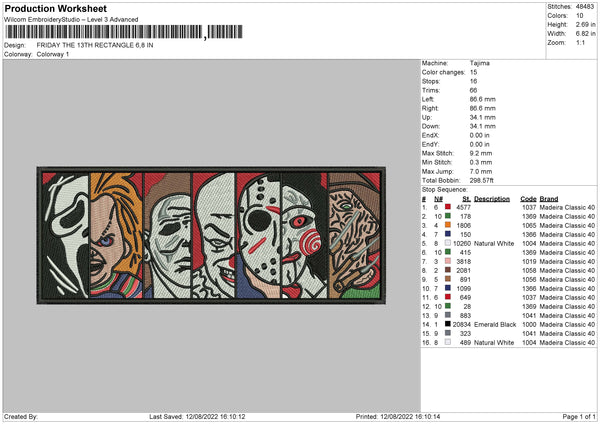Select stitch count 3818 in stop 7
Viewport: 600px width, 424px height.
[463, 261]
